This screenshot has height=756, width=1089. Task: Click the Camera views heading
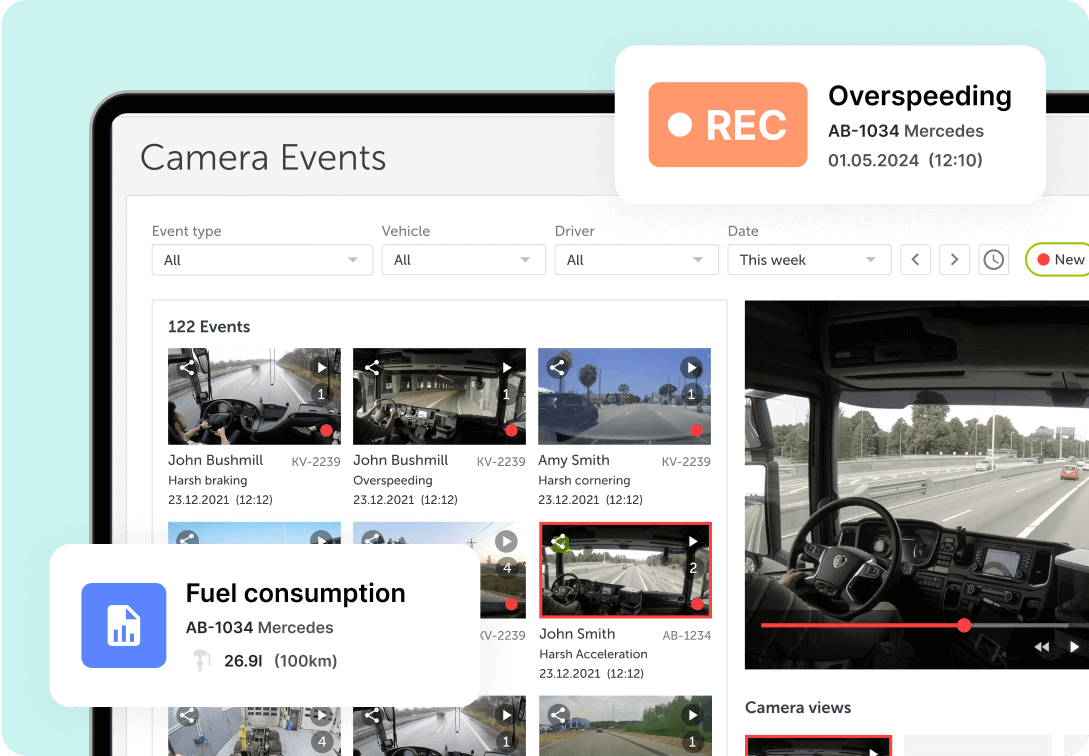point(798,707)
